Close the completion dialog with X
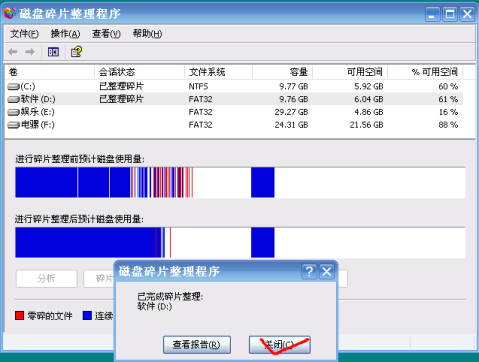This screenshot has height=362, width=479. pos(327,272)
